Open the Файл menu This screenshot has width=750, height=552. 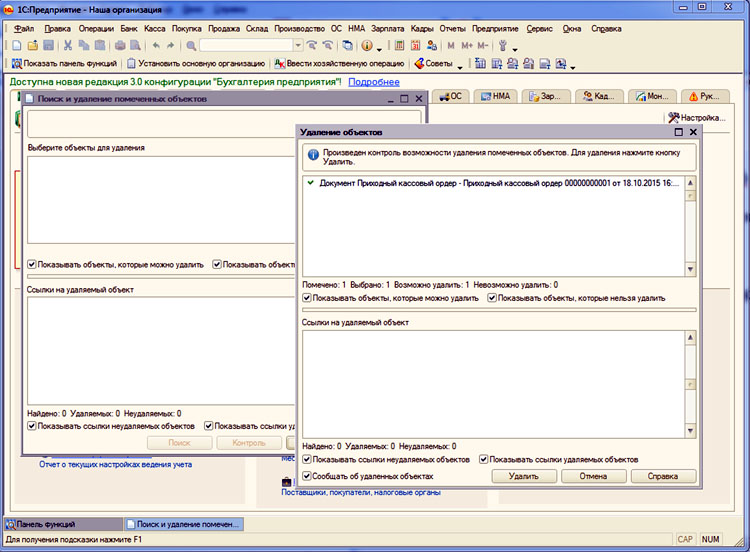24,29
